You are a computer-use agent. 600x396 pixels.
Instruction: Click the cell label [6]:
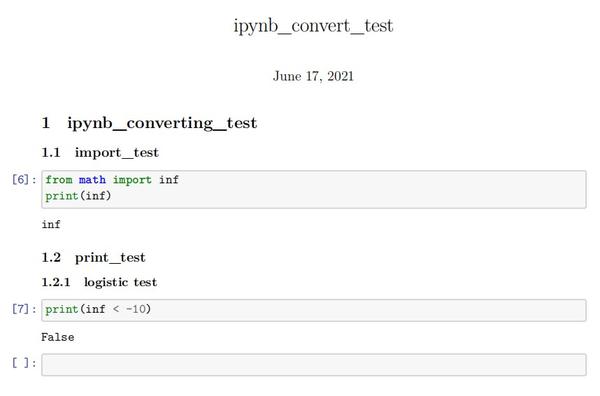24,179
